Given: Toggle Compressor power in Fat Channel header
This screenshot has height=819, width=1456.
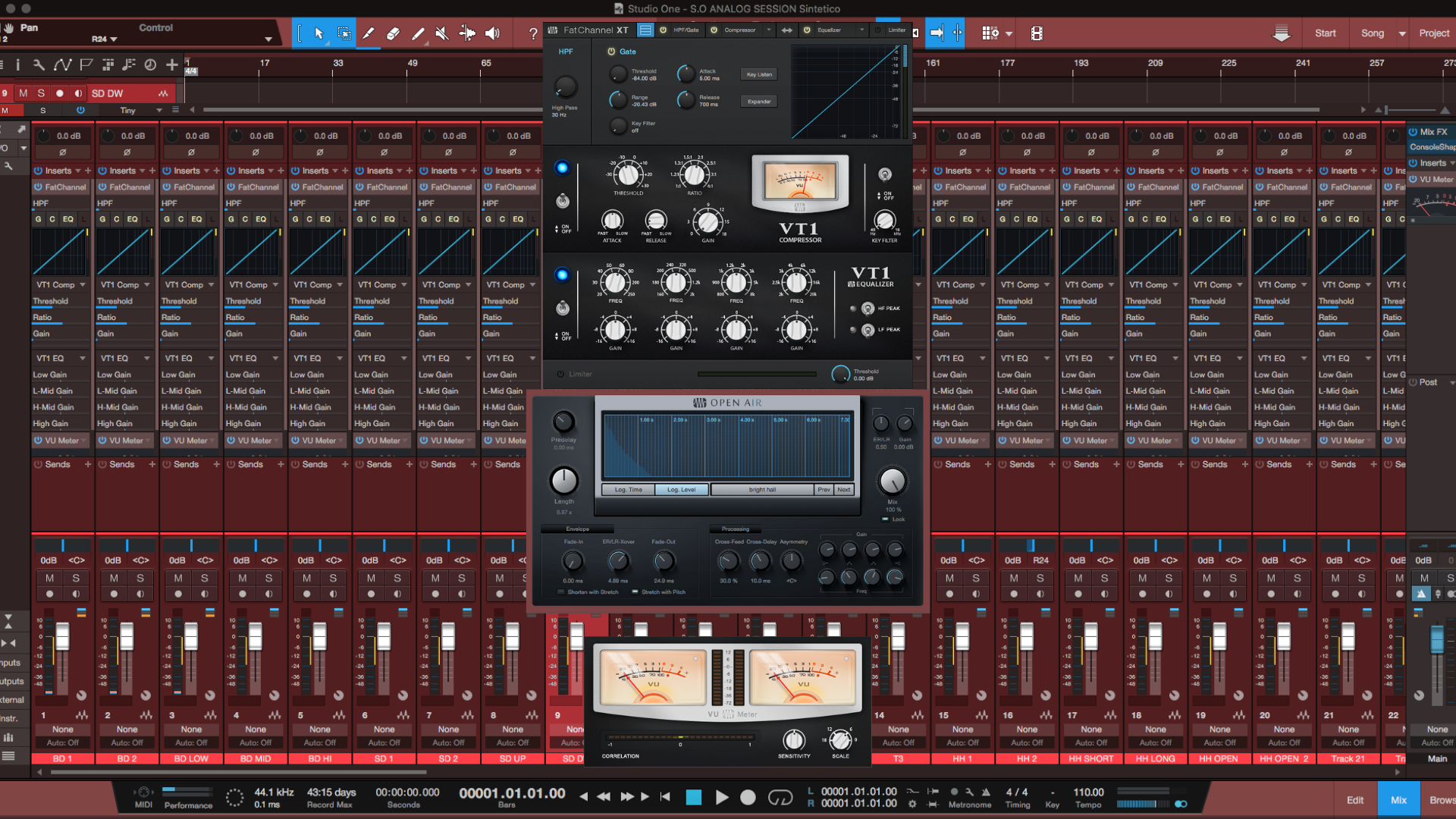Looking at the screenshot, I should click(x=714, y=30).
